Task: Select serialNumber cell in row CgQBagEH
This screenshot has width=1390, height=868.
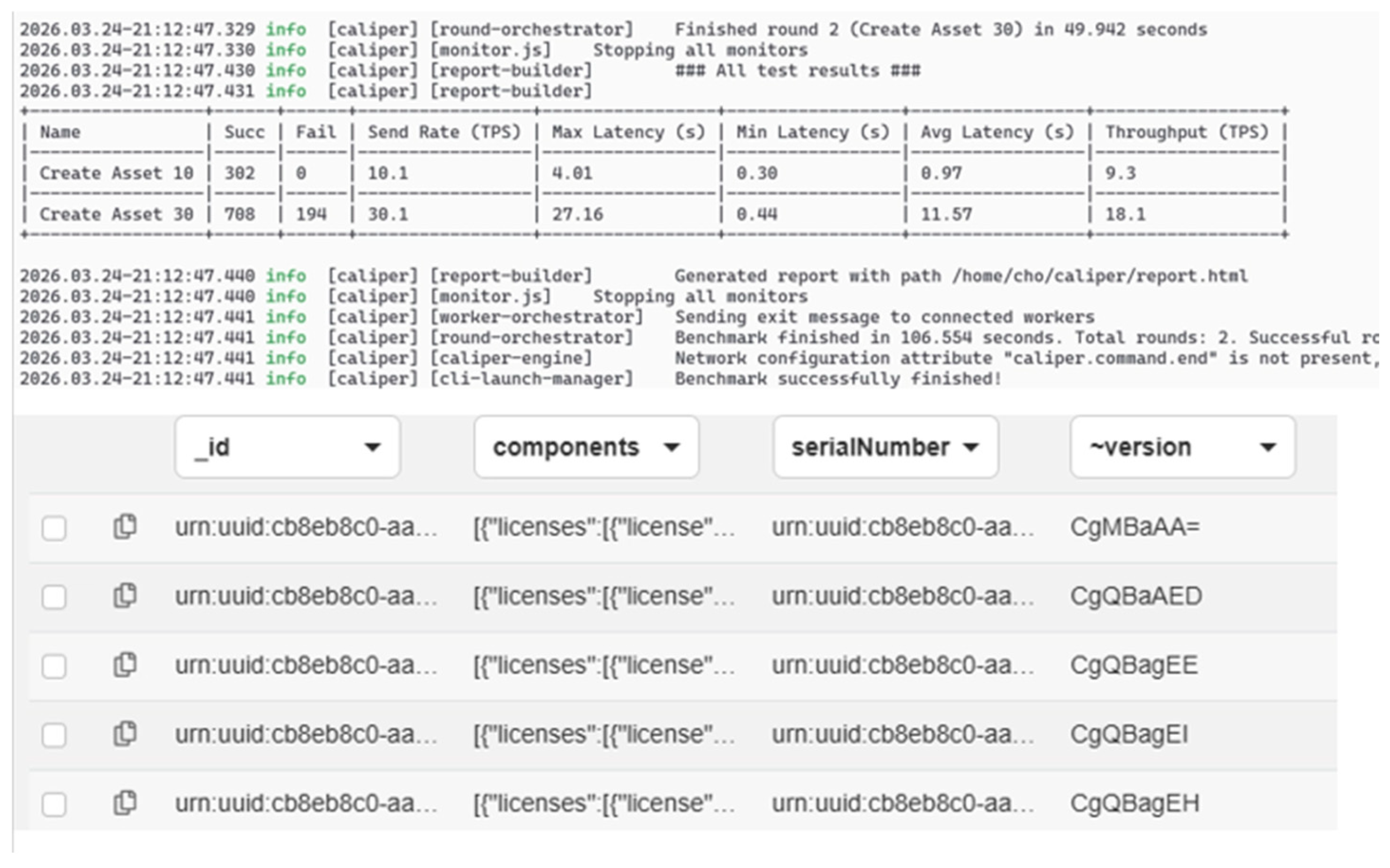Action: 903,803
